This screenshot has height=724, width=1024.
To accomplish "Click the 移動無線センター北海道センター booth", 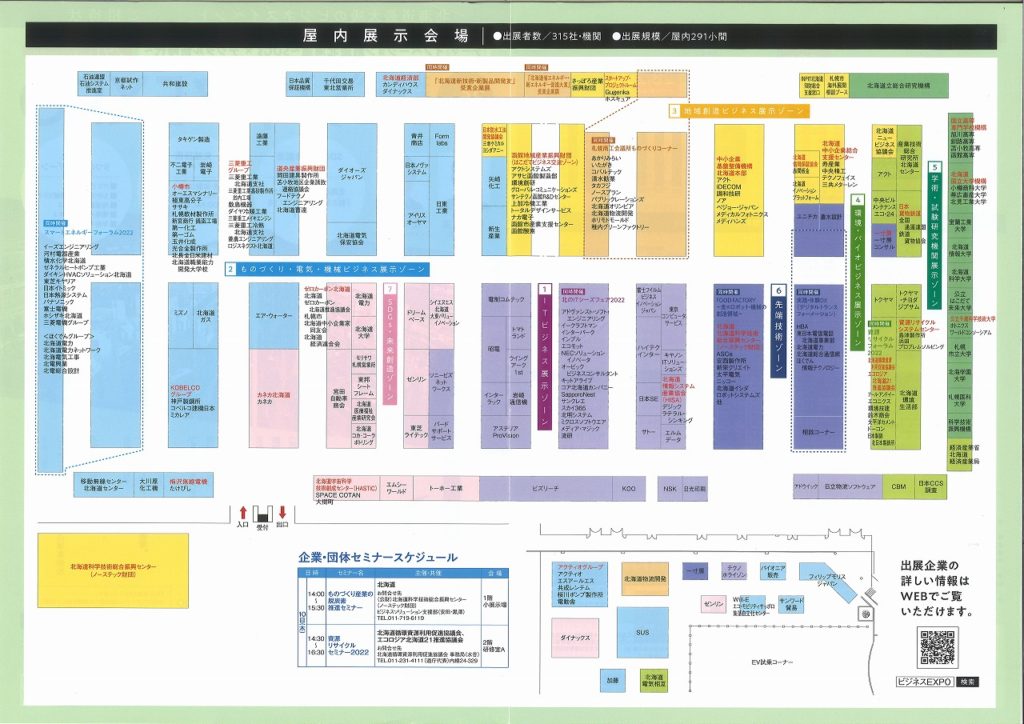I will click(103, 485).
